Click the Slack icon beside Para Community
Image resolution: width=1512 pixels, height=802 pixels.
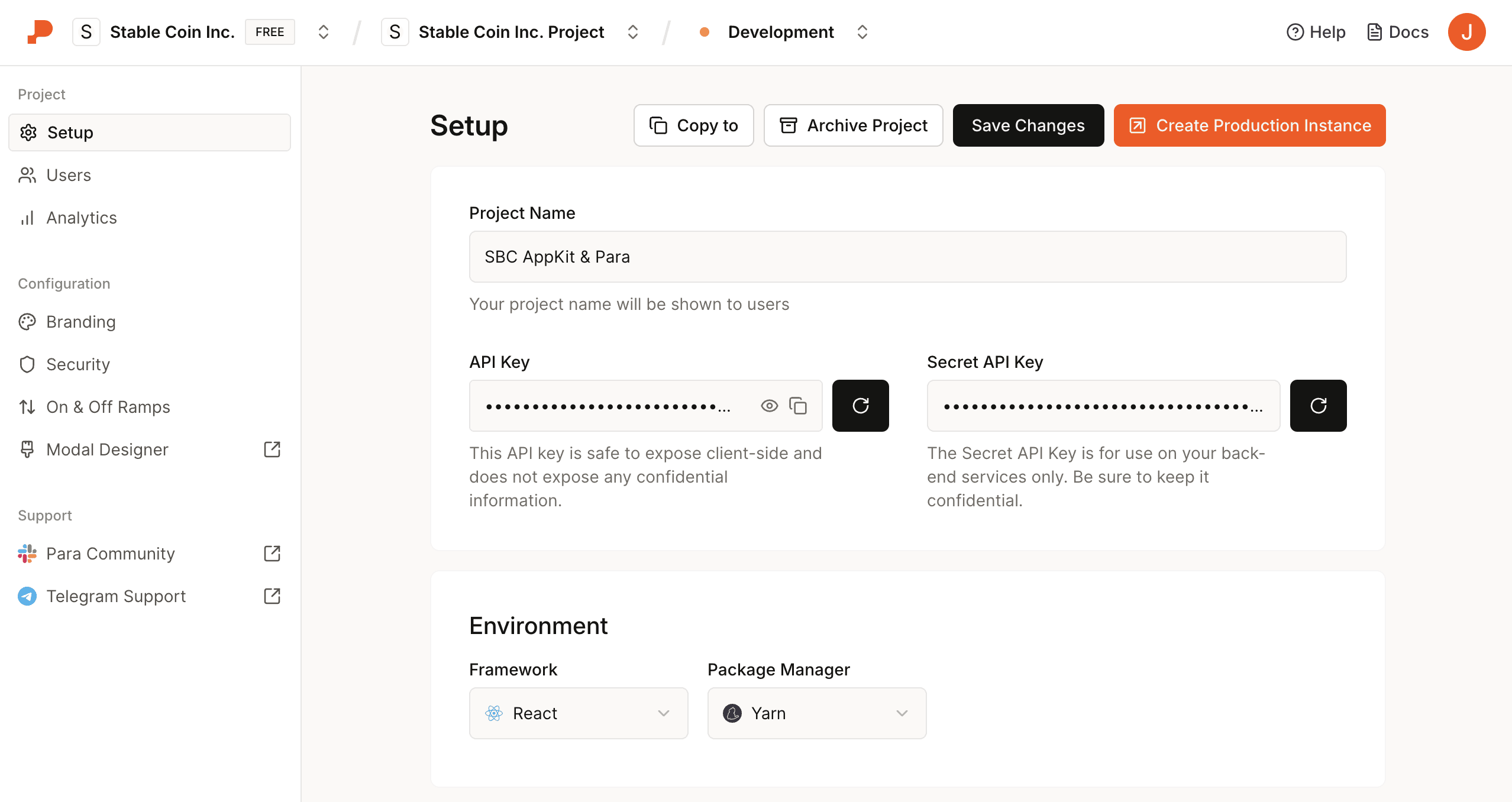tap(27, 554)
